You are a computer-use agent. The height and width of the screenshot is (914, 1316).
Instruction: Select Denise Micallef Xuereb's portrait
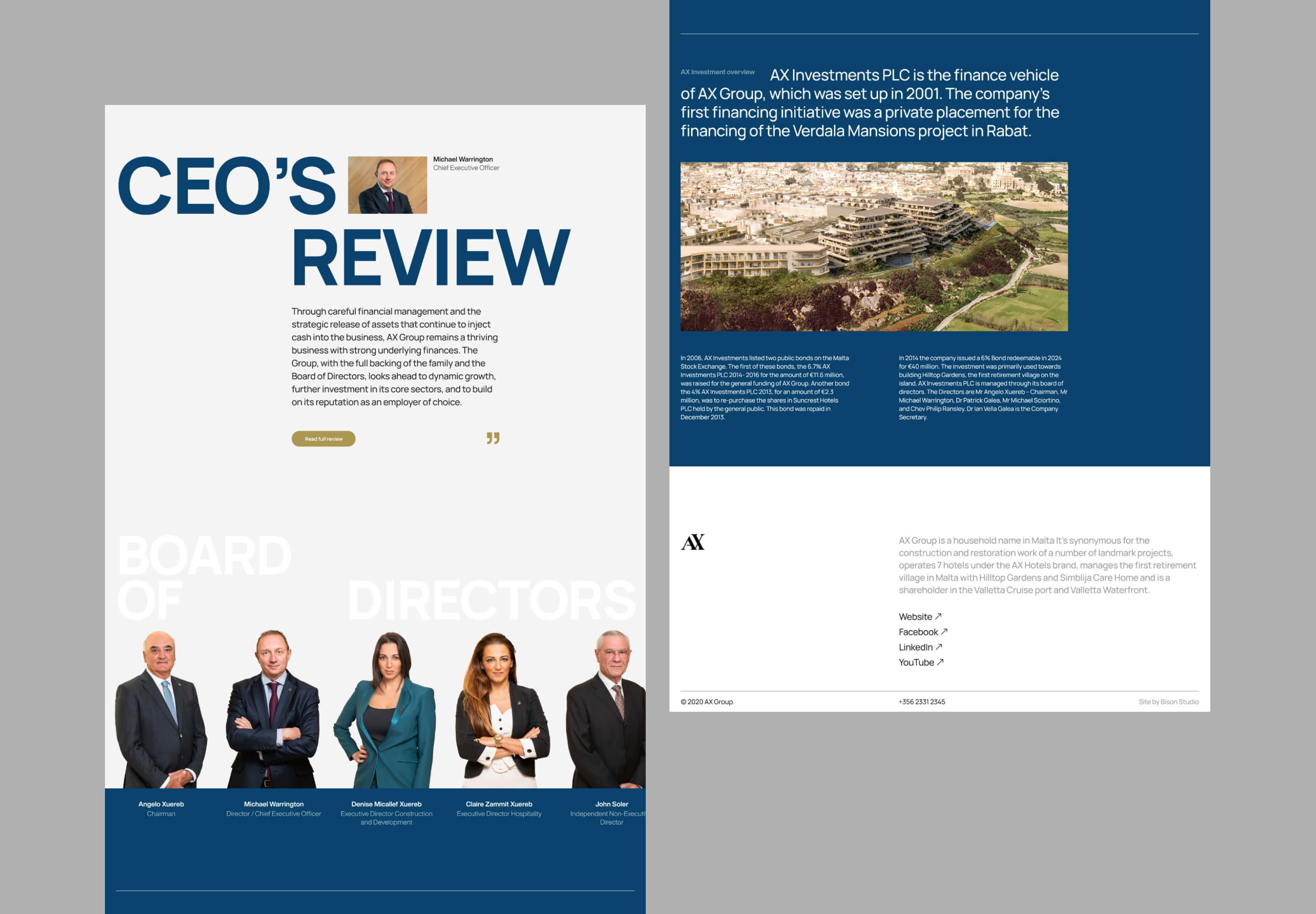(x=386, y=710)
